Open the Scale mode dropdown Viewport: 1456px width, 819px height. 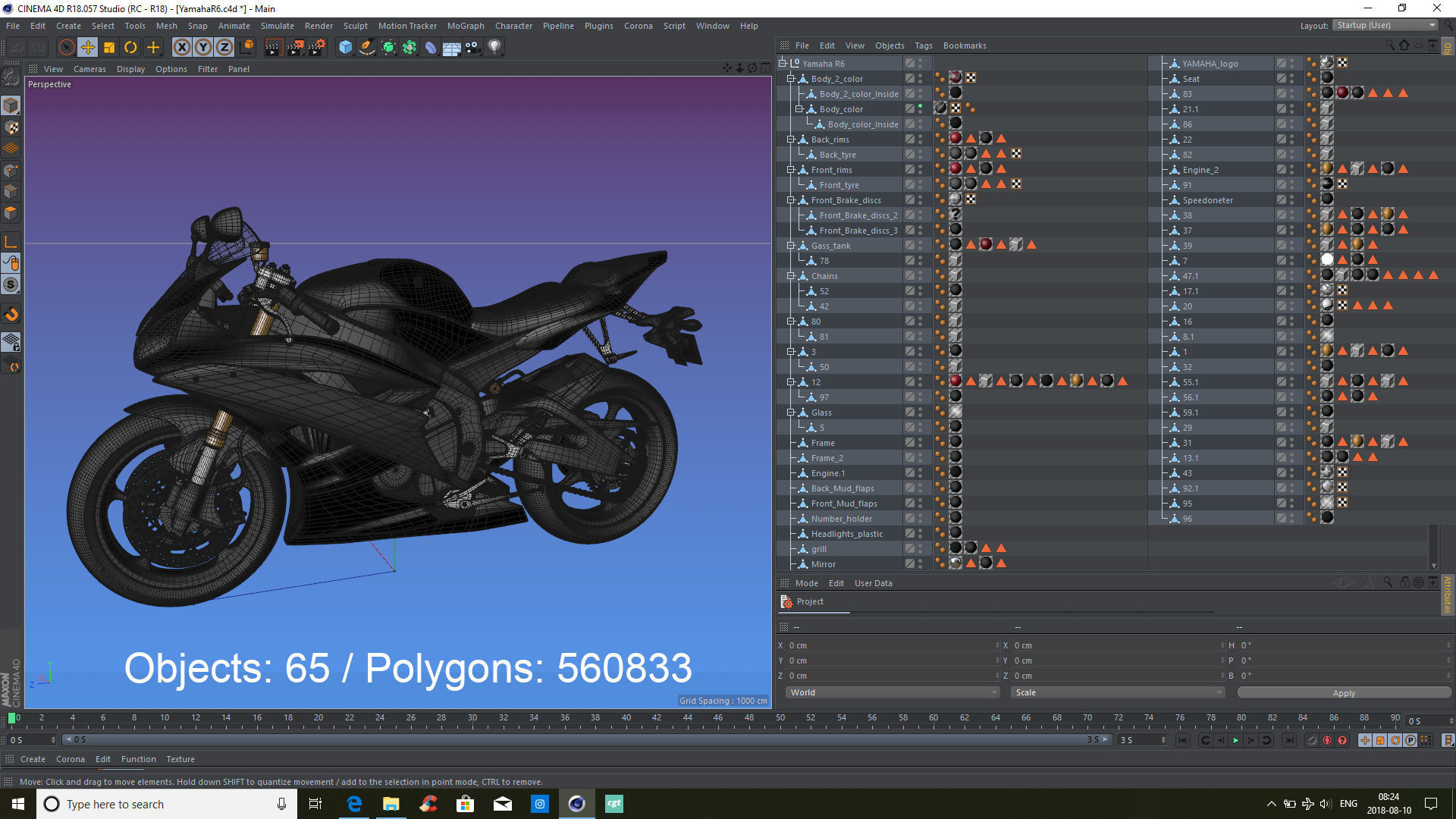coord(1118,692)
